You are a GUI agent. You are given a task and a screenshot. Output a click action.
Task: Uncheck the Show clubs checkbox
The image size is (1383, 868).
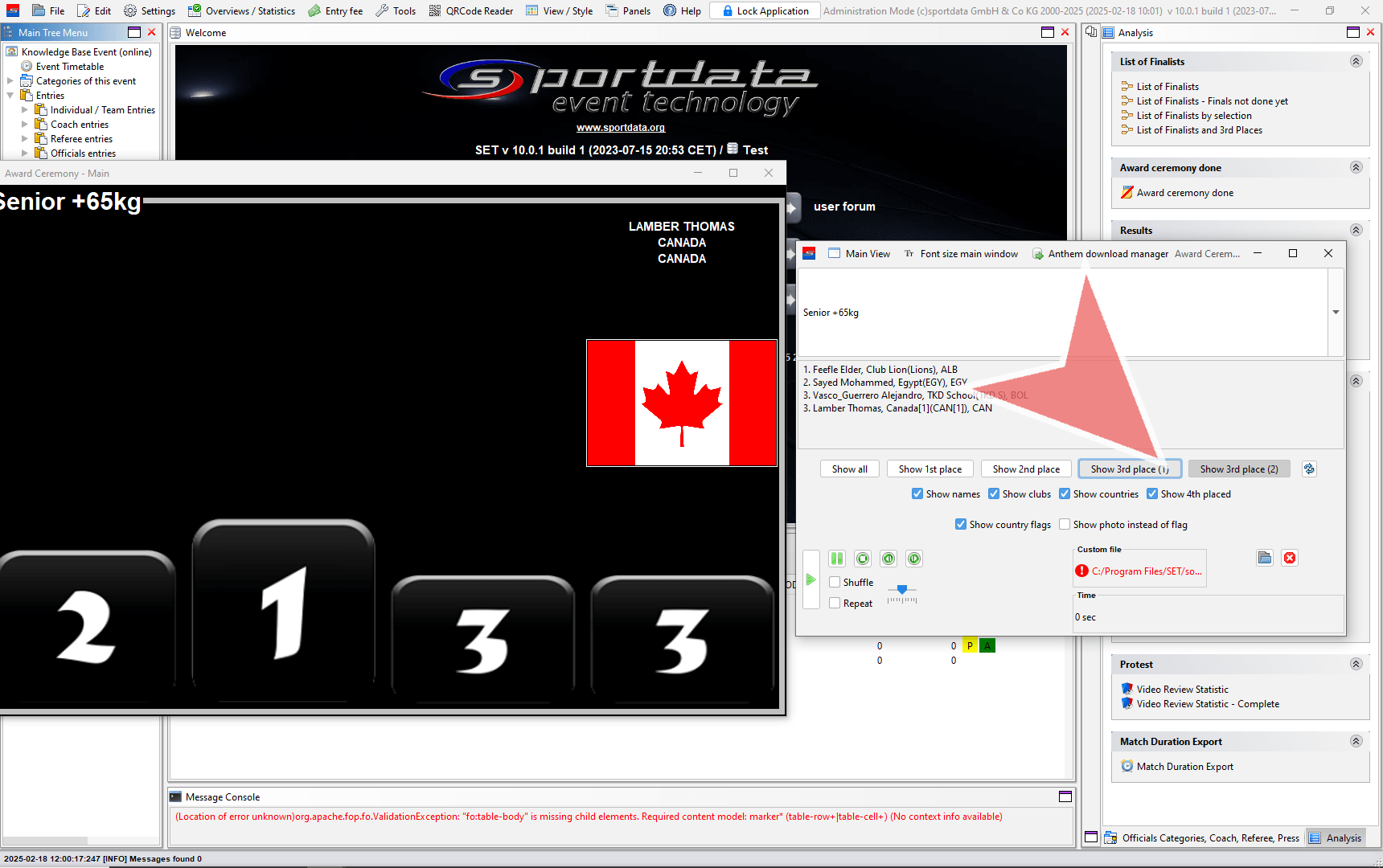tap(994, 494)
